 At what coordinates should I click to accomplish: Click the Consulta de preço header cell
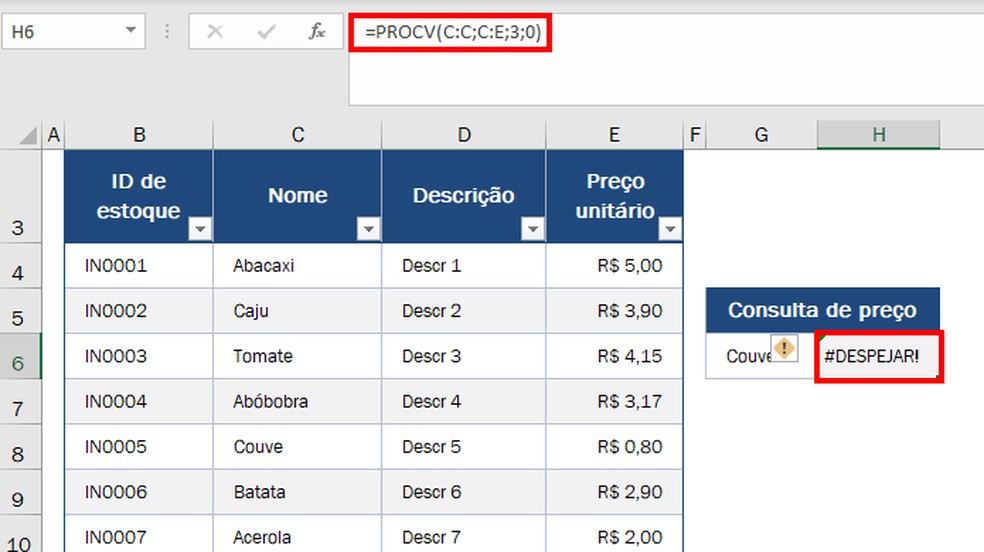[822, 310]
